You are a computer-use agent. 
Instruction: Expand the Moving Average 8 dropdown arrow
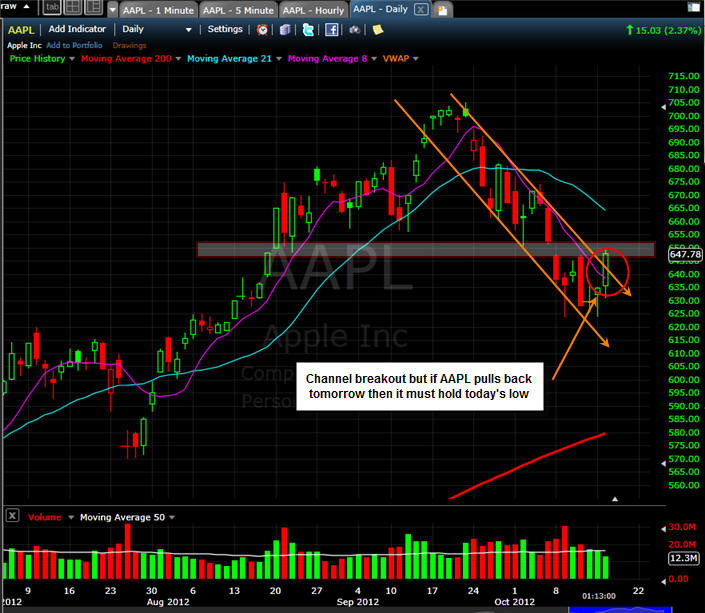point(374,59)
